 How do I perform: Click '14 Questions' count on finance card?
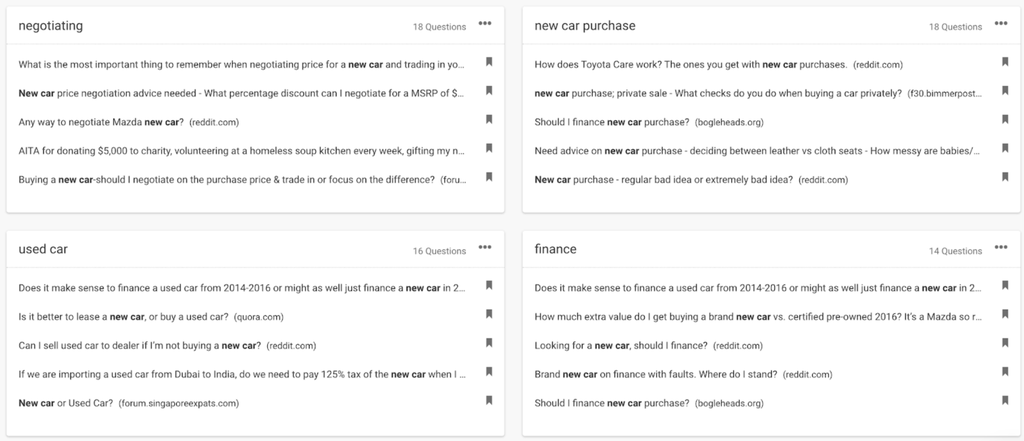coord(955,251)
